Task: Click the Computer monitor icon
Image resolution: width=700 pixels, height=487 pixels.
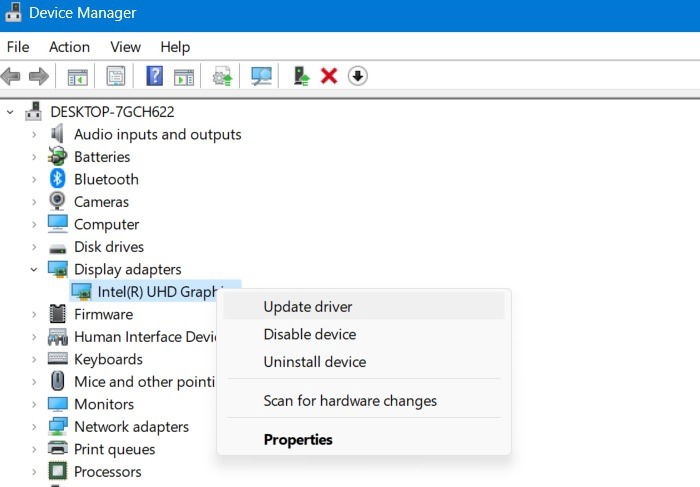Action: coord(58,224)
